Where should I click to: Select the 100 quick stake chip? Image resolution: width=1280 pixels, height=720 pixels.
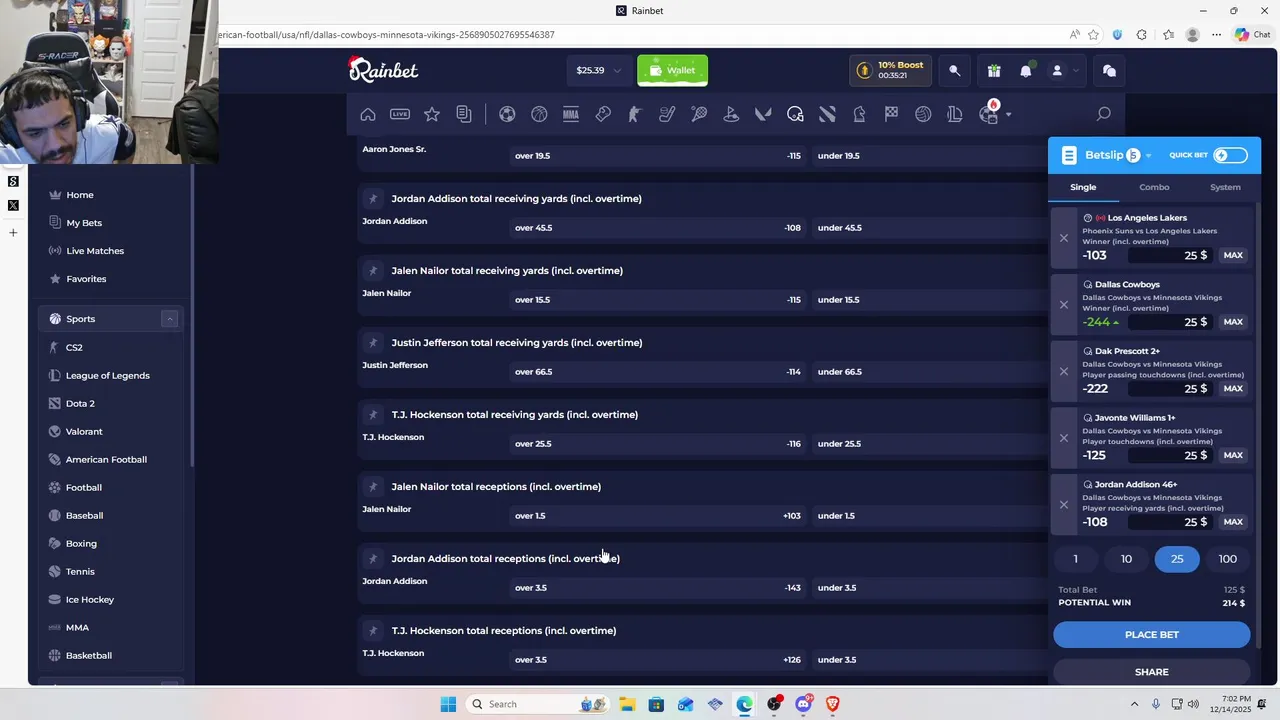(1228, 559)
